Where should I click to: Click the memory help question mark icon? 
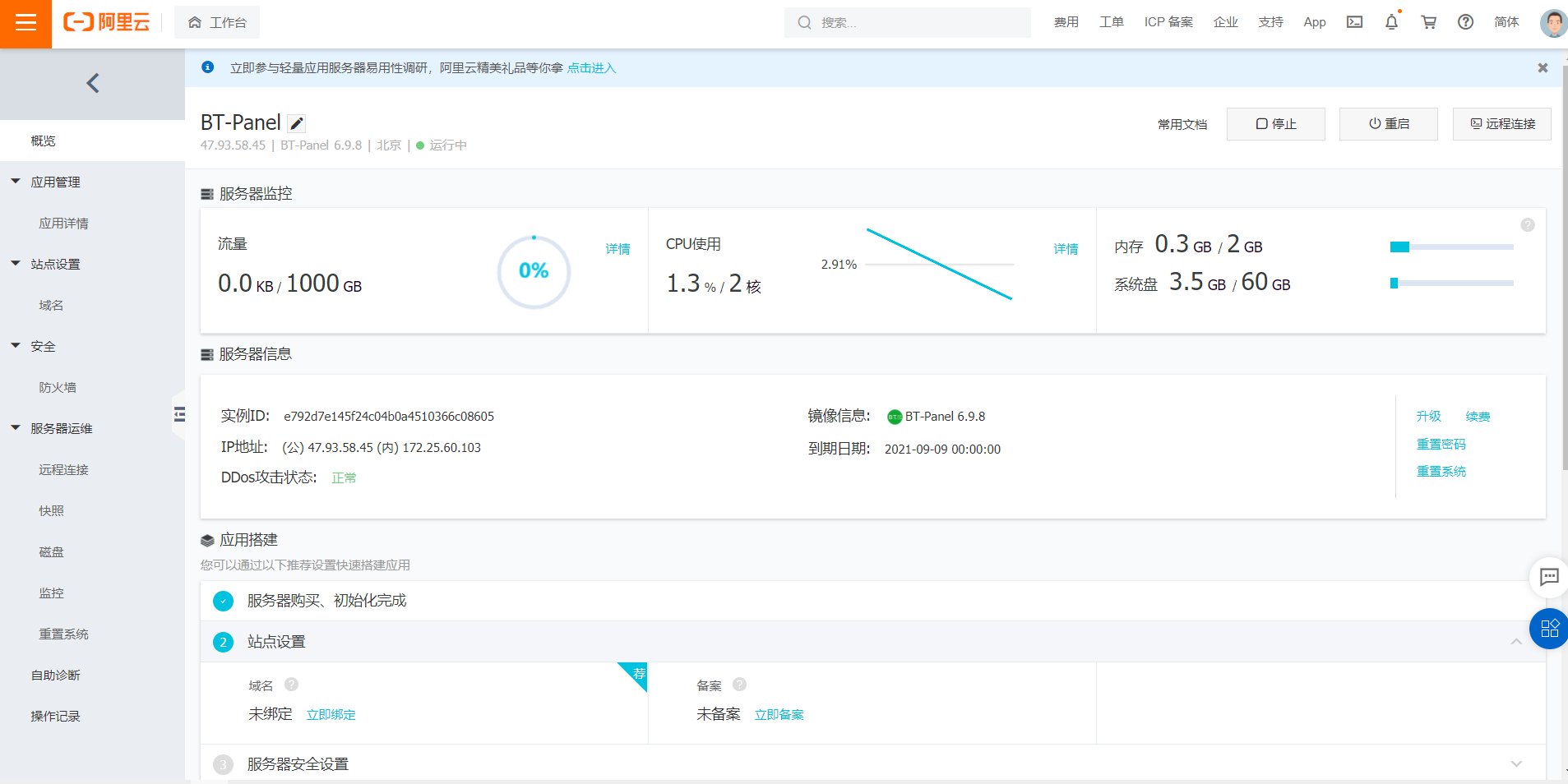click(1528, 225)
